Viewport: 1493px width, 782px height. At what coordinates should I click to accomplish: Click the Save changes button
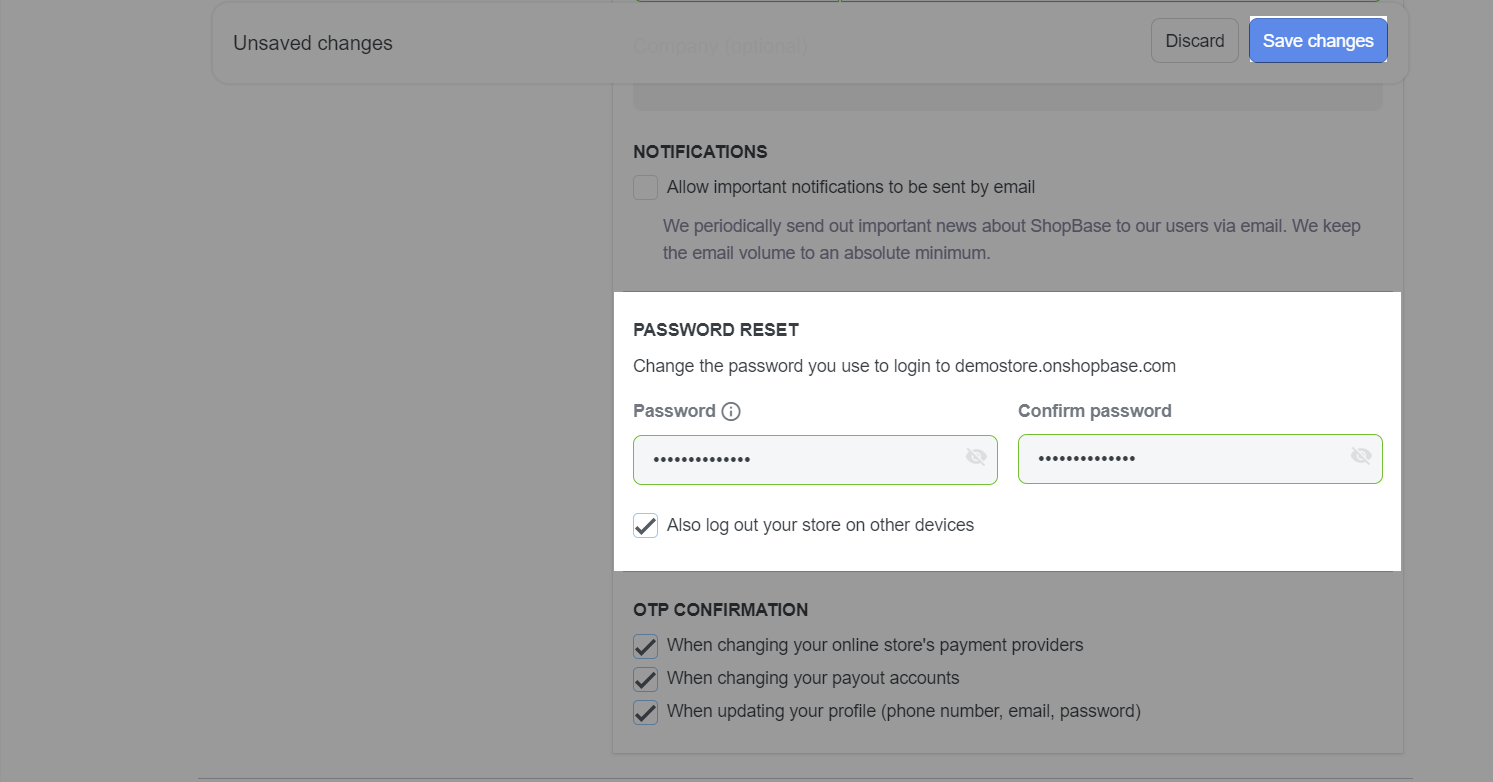1318,41
